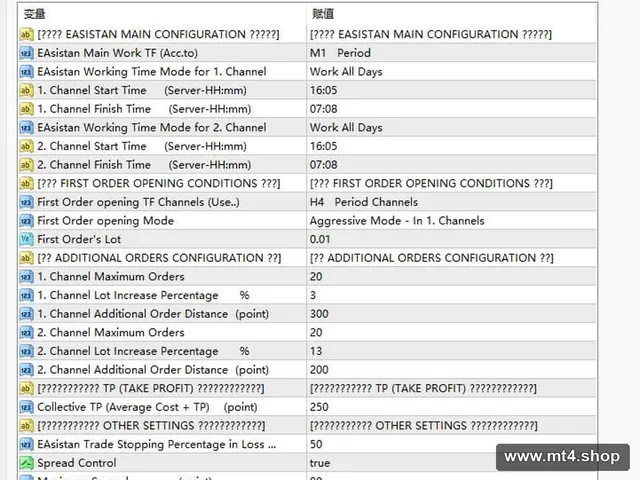
Task: Click double-type icon beside First Order's Lot
Action: coord(26,240)
